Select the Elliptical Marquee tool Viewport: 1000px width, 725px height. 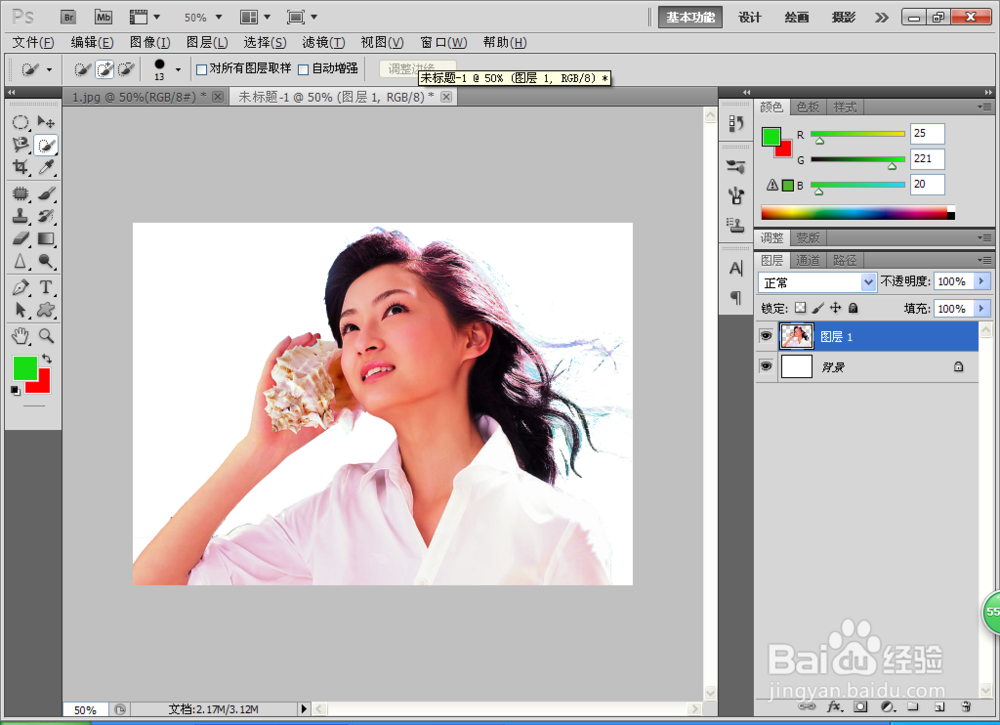pos(20,122)
